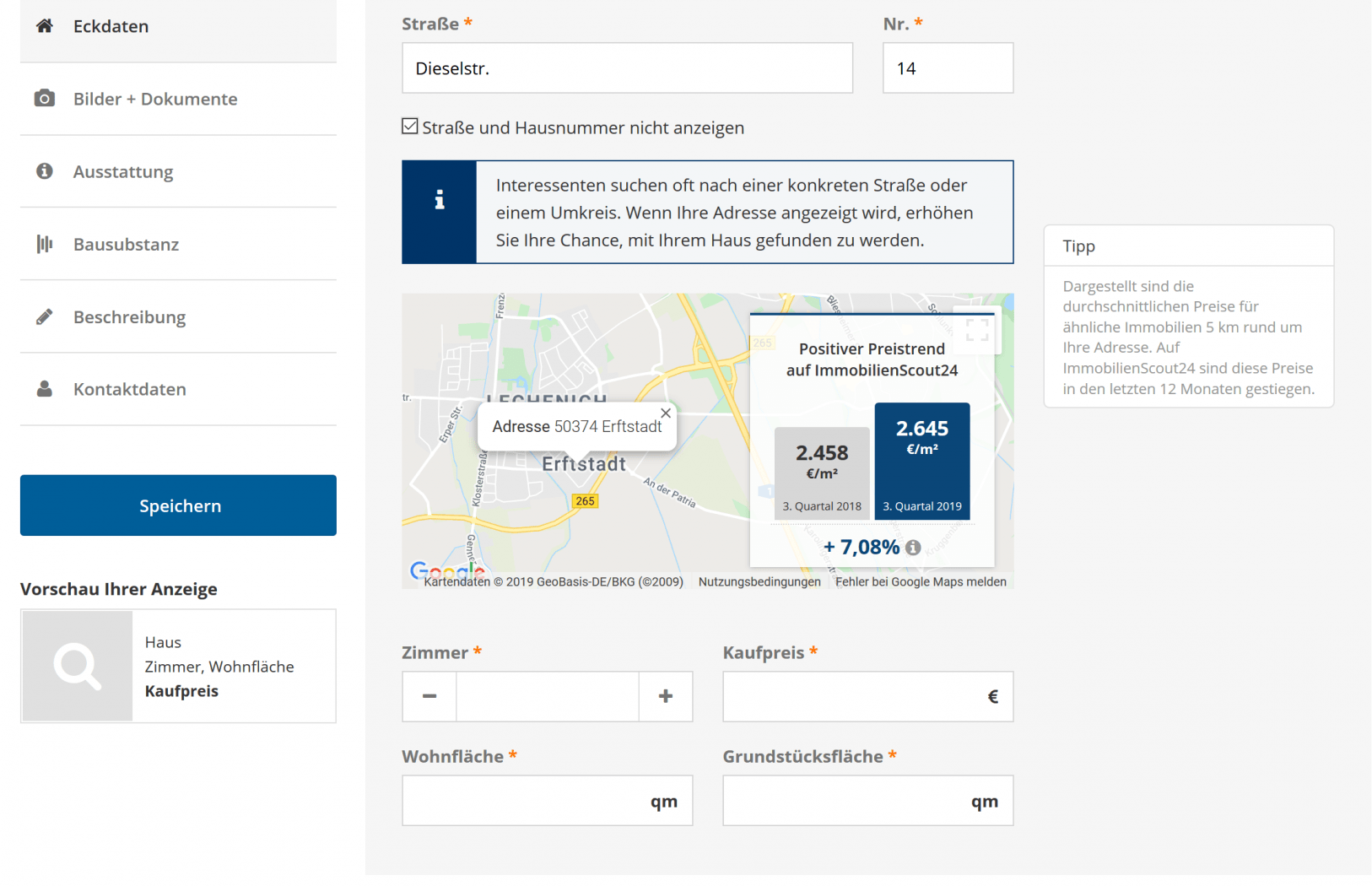Viewport: 1372px width, 886px height.
Task: Click the pencil icon next to Beschreibung
Action: coord(45,316)
